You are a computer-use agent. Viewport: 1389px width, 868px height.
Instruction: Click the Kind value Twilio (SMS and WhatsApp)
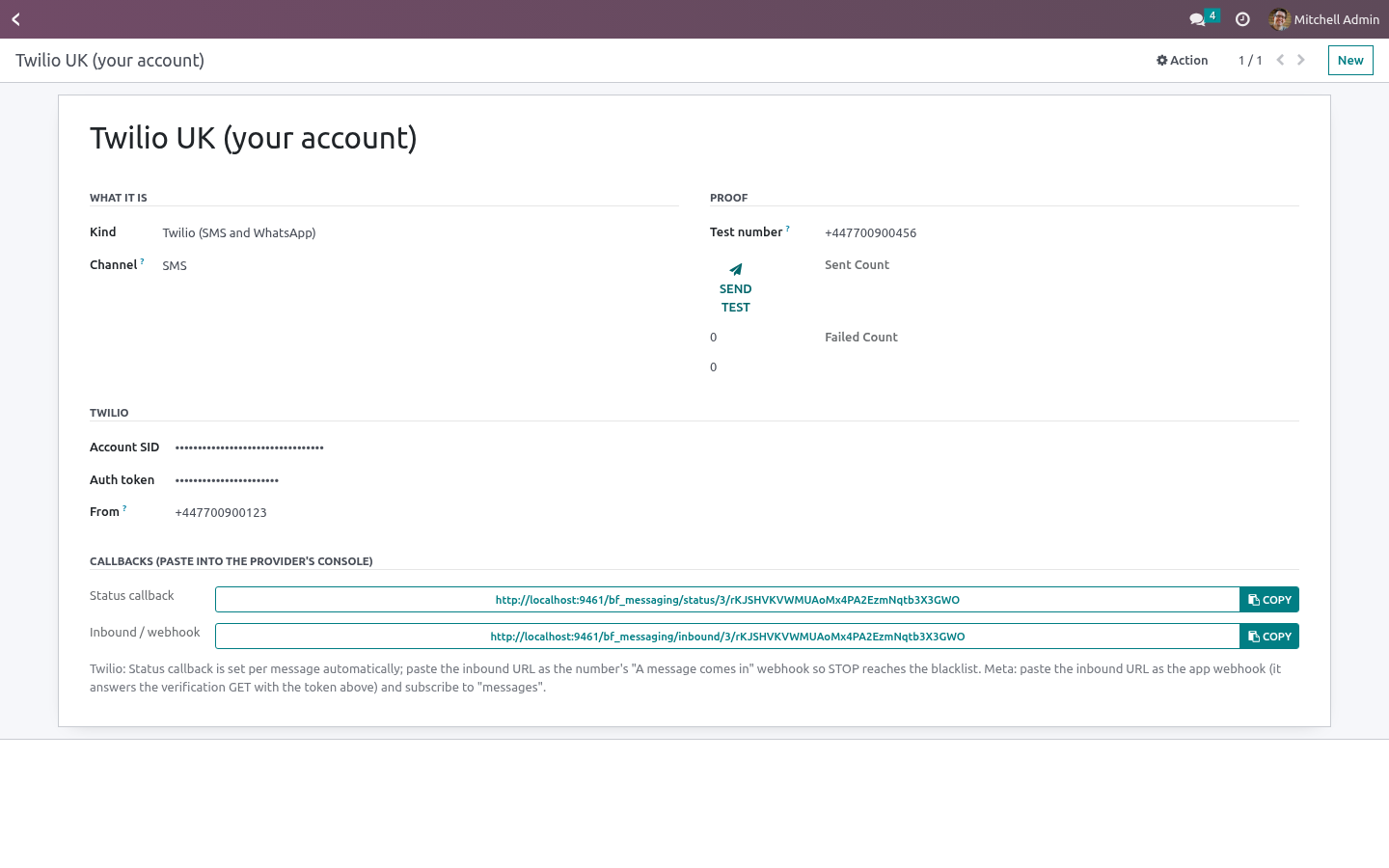pos(239,233)
